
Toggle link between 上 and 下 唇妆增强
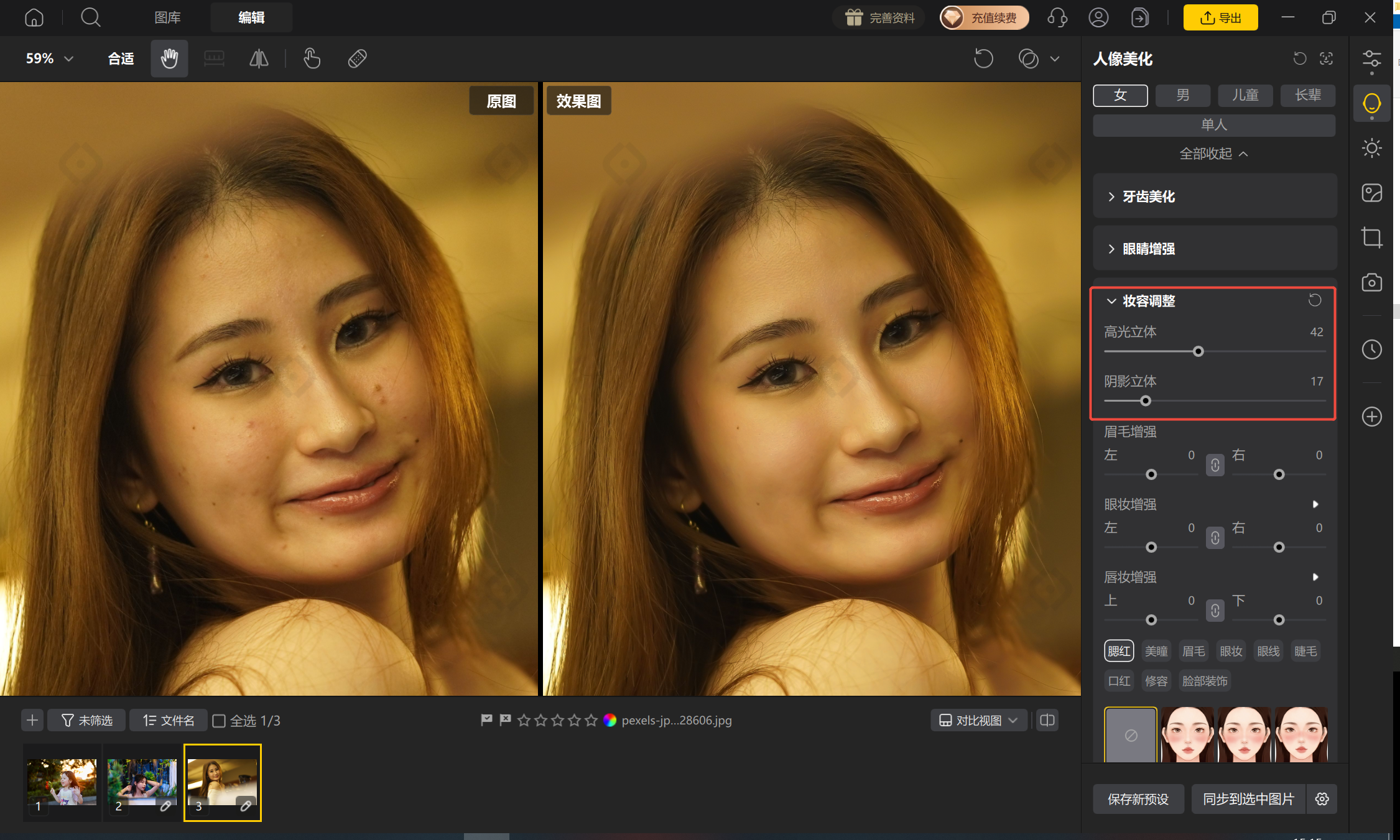(x=1215, y=611)
